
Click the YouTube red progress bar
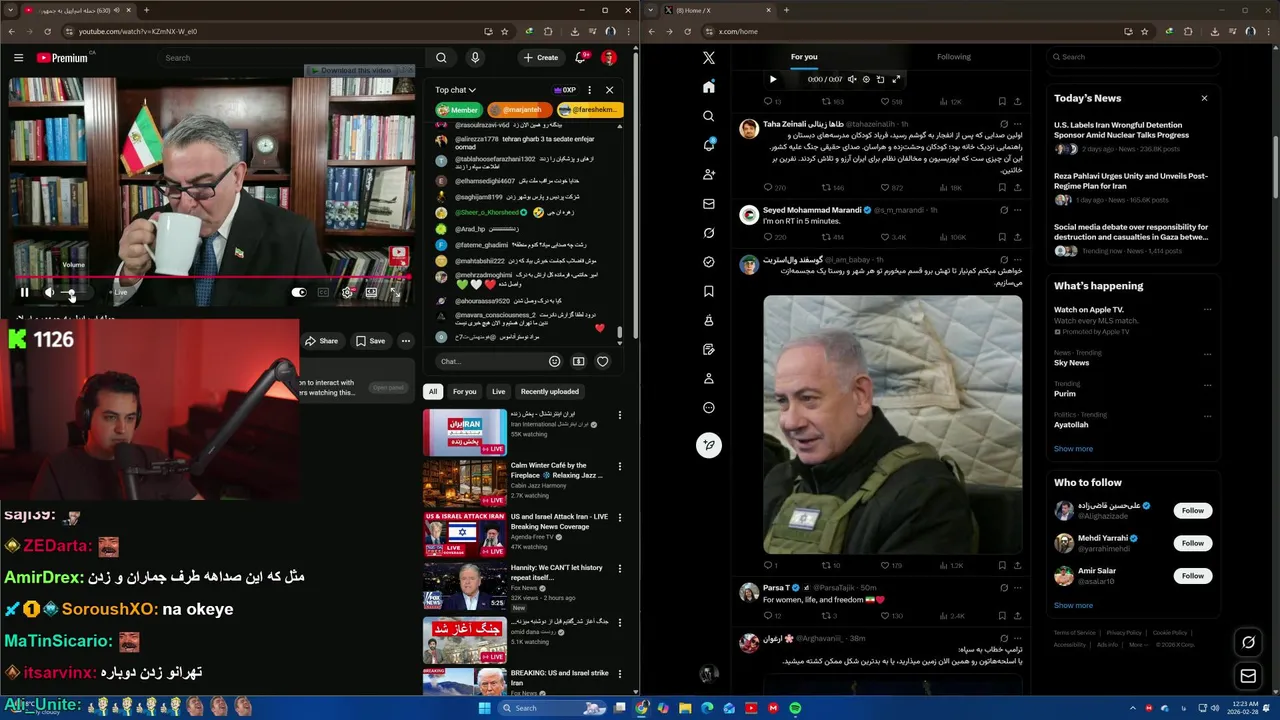point(212,278)
